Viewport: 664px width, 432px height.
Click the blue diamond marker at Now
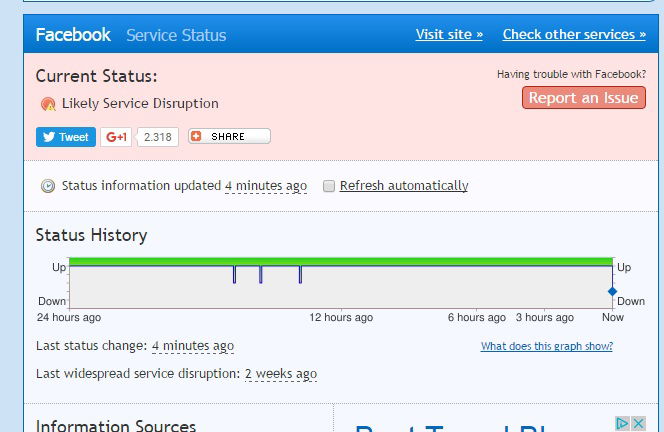pyautogui.click(x=612, y=291)
